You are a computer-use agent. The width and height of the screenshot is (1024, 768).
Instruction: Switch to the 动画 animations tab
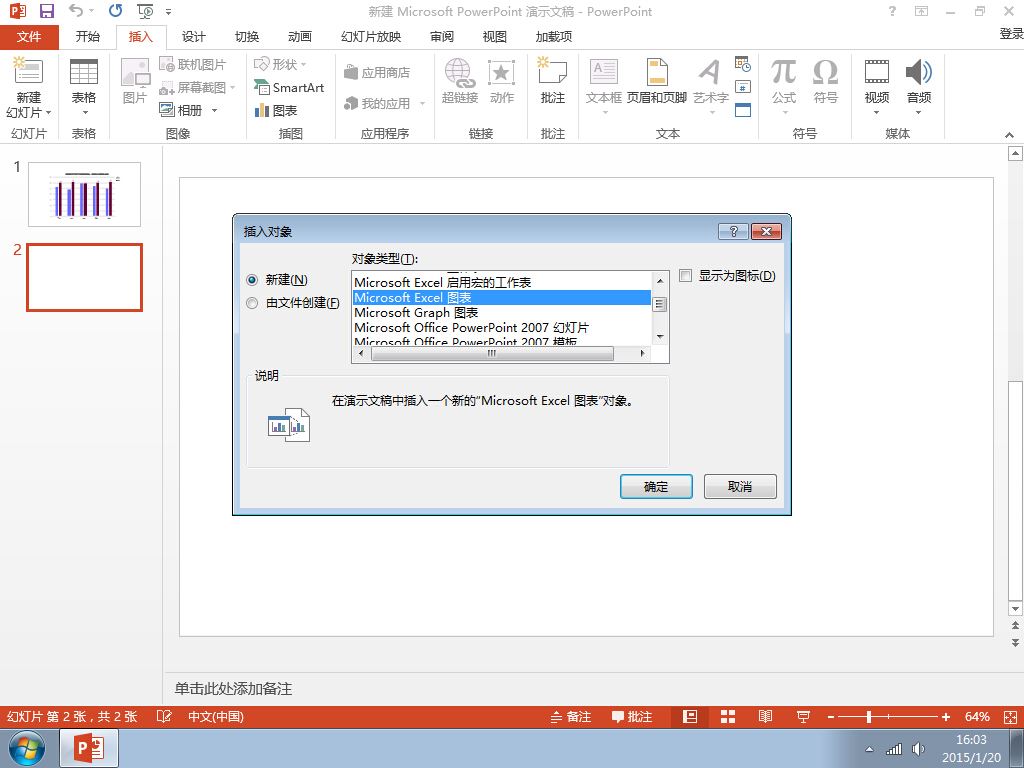point(300,37)
